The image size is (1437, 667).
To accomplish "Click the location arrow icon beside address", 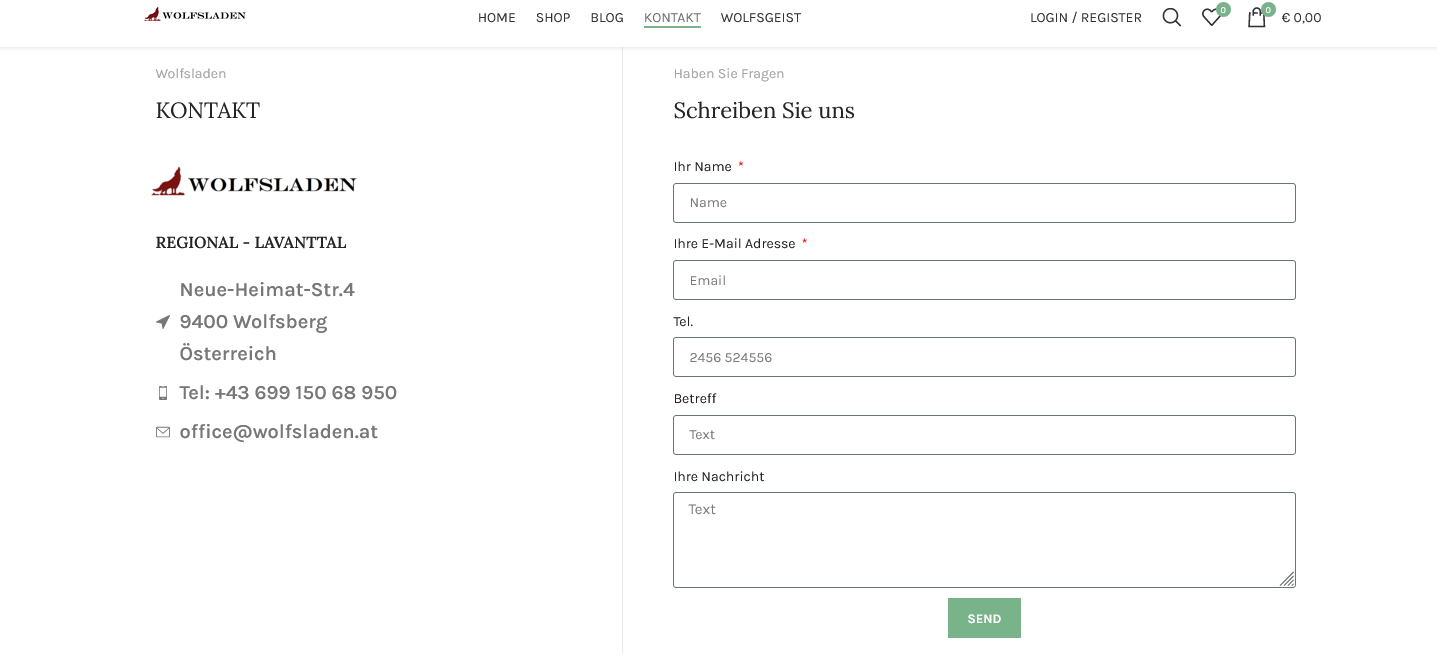I will [163, 322].
